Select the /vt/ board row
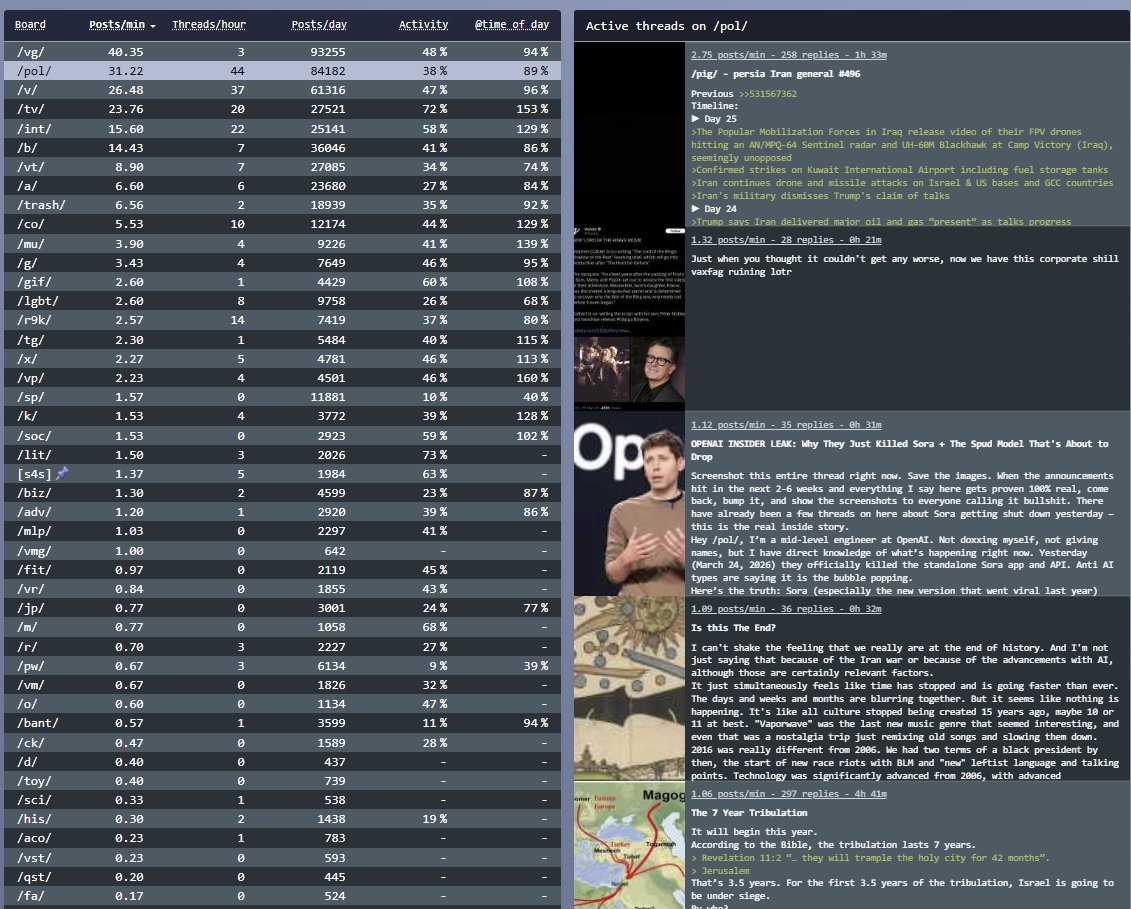Screen dimensions: 1131x909 pos(282,167)
